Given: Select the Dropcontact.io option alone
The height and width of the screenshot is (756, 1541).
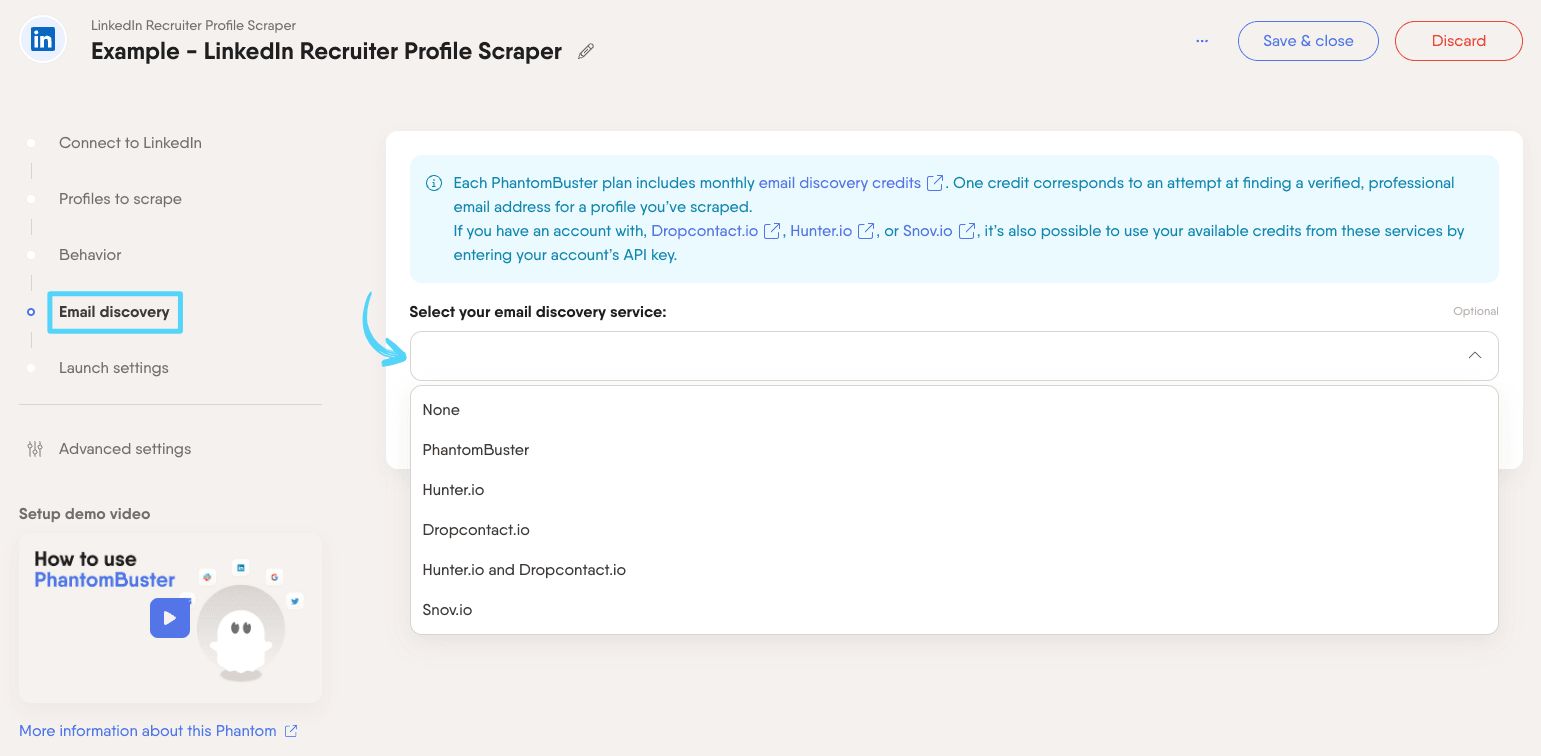Looking at the screenshot, I should pos(954,530).
